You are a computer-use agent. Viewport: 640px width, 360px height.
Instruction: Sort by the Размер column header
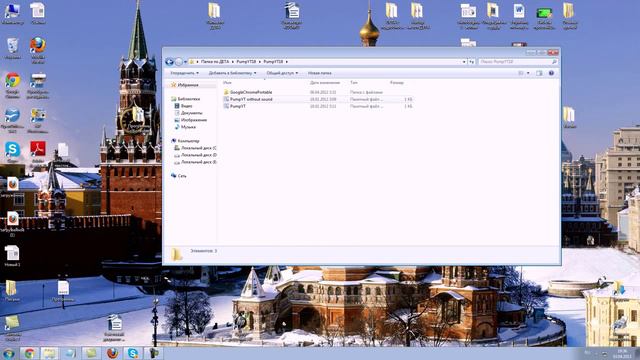coord(397,83)
